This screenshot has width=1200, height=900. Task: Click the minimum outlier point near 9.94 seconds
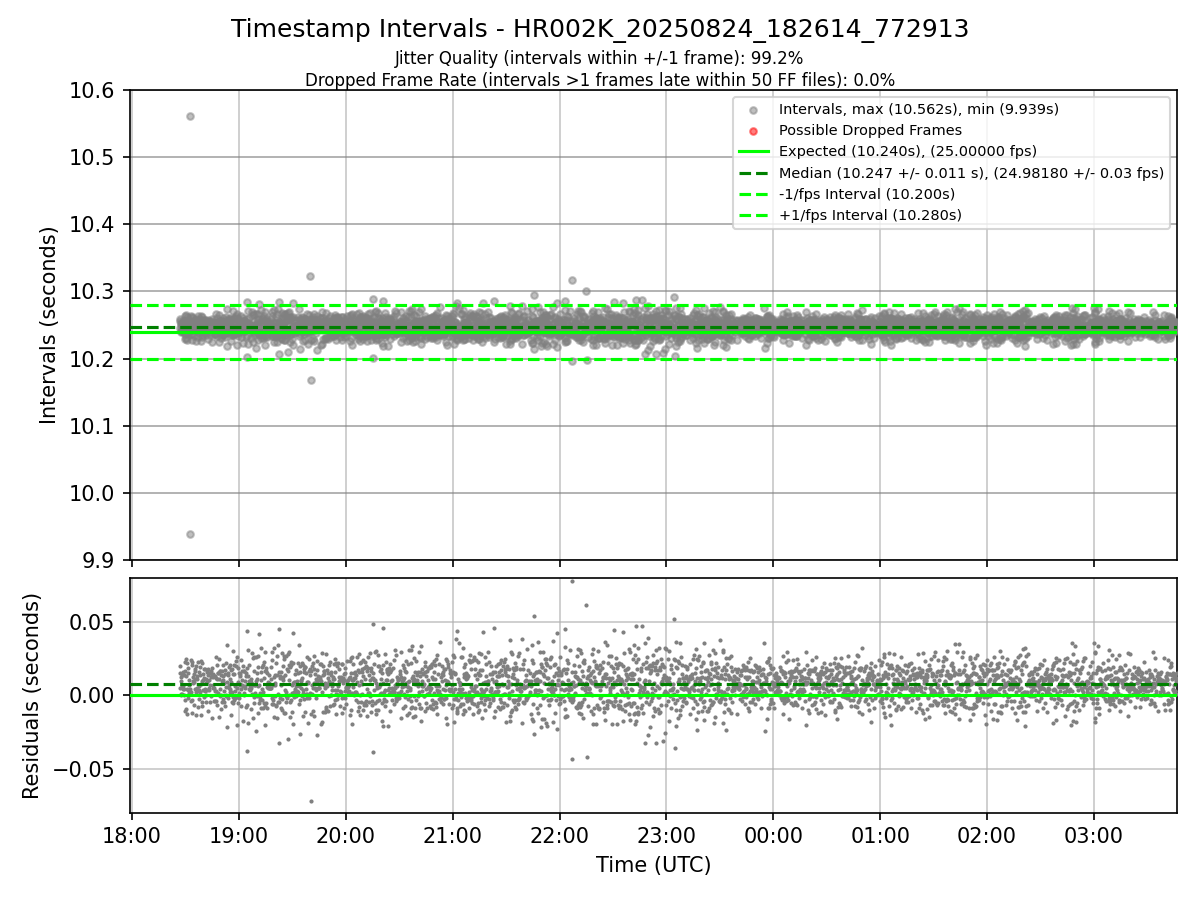pyautogui.click(x=190, y=534)
